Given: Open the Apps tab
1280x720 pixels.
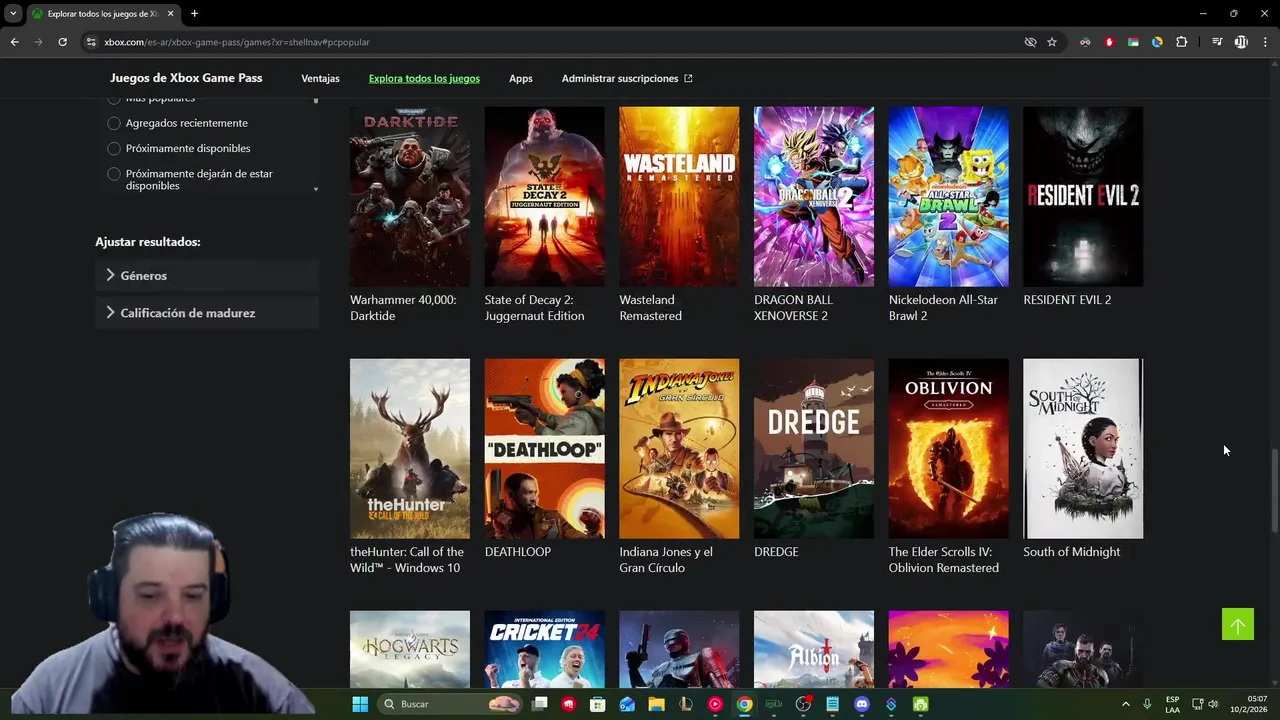Looking at the screenshot, I should coord(520,78).
